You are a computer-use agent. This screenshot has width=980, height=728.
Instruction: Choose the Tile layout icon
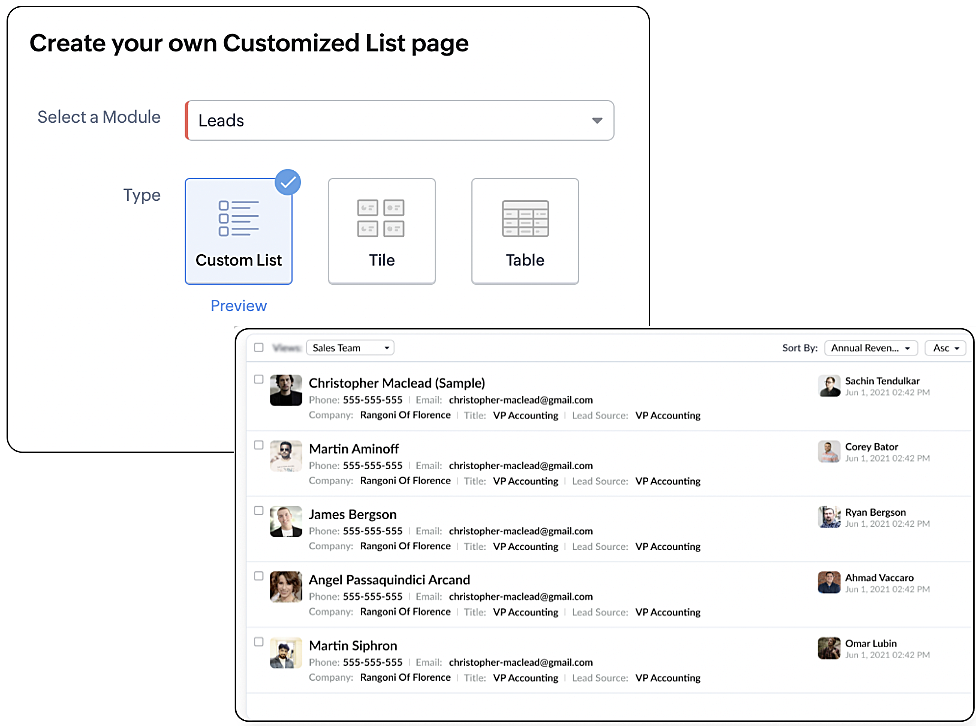(x=381, y=218)
